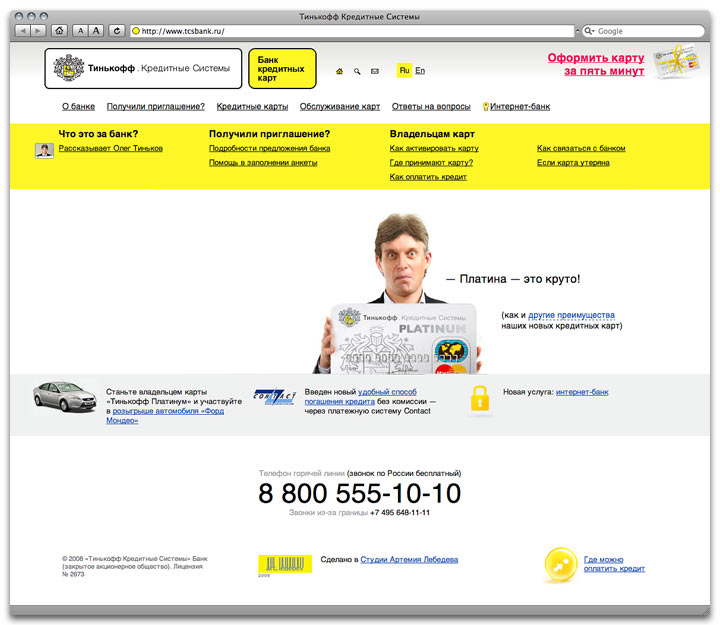Open 'Как активировать карту' link
Viewport: 720px width, 625px height.
pos(434,148)
